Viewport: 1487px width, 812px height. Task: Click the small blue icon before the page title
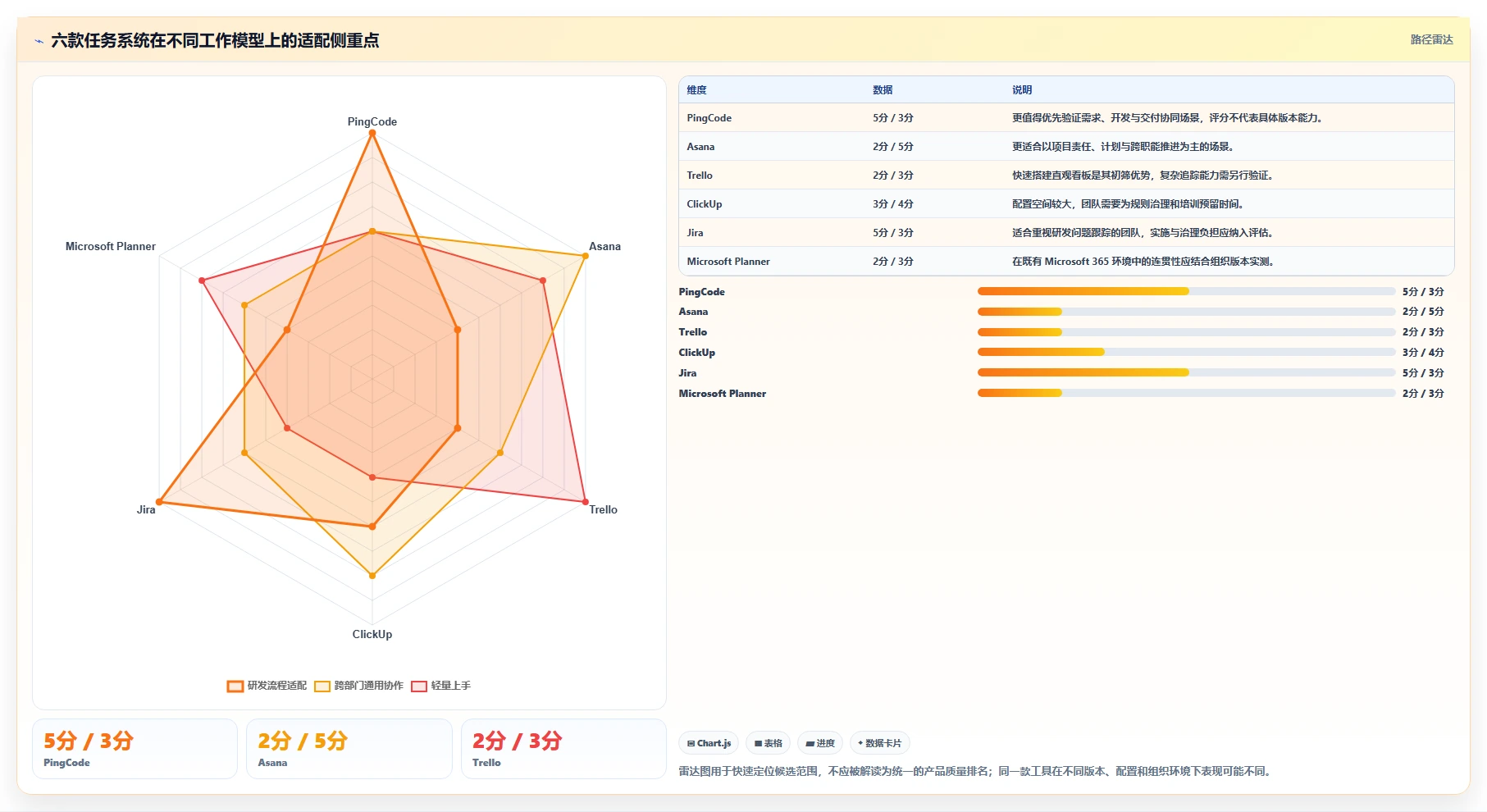point(39,41)
